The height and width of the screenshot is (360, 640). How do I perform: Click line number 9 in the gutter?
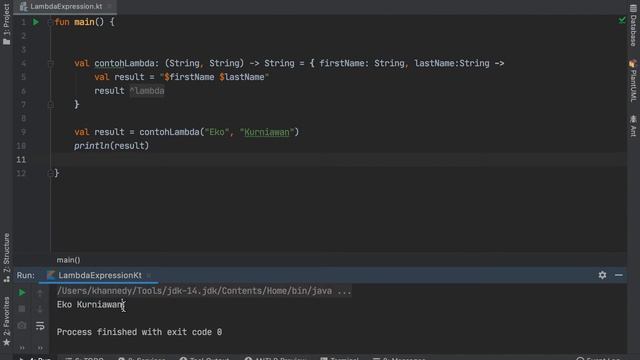23,132
